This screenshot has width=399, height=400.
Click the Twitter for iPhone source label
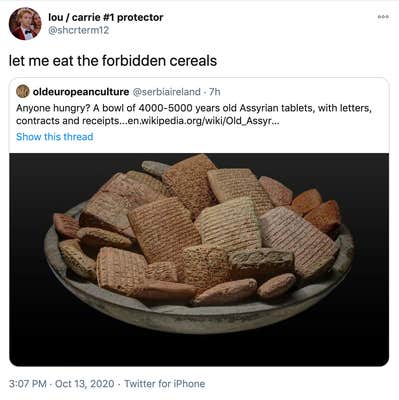coord(165,384)
